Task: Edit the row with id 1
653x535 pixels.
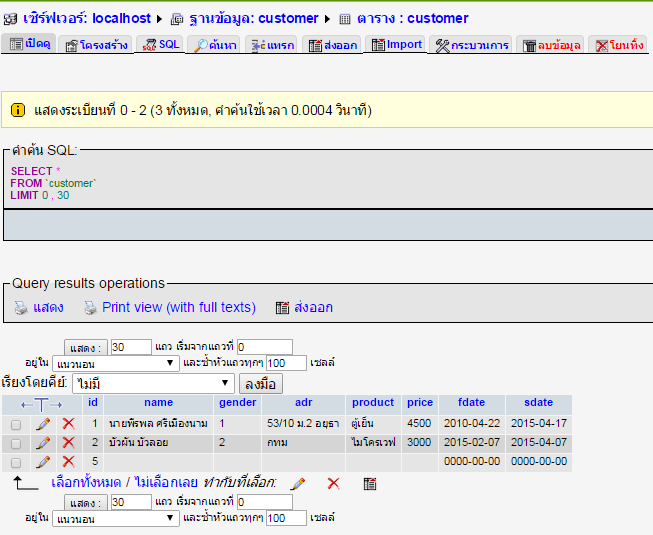Action: pos(43,424)
